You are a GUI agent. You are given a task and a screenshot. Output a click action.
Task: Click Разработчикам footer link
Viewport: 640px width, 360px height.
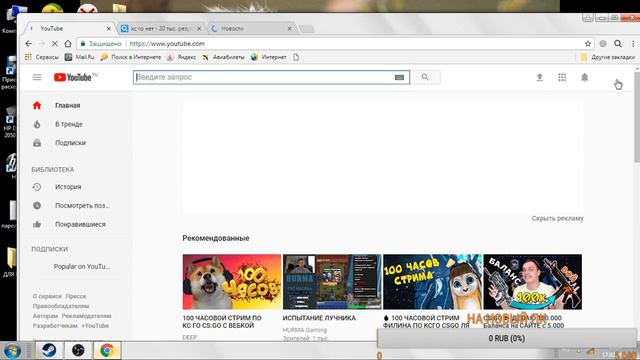(x=55, y=326)
